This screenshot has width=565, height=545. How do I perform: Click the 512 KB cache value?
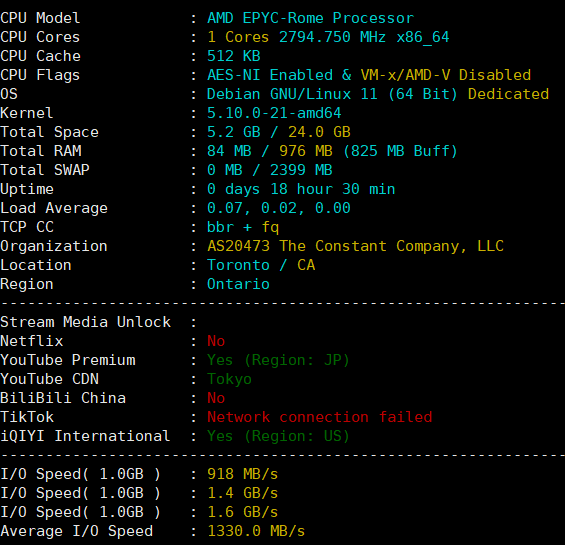(234, 56)
